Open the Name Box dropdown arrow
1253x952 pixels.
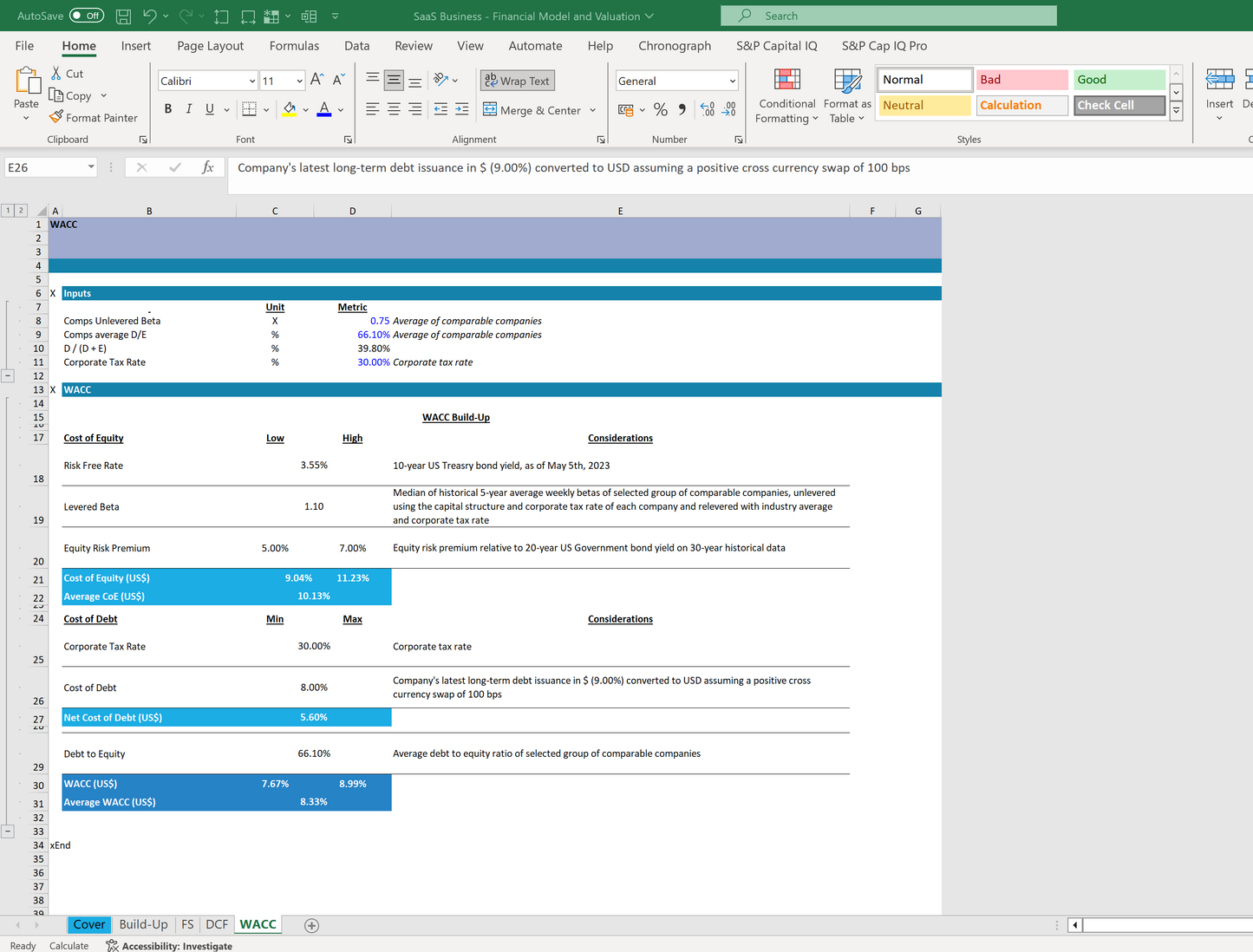click(91, 167)
